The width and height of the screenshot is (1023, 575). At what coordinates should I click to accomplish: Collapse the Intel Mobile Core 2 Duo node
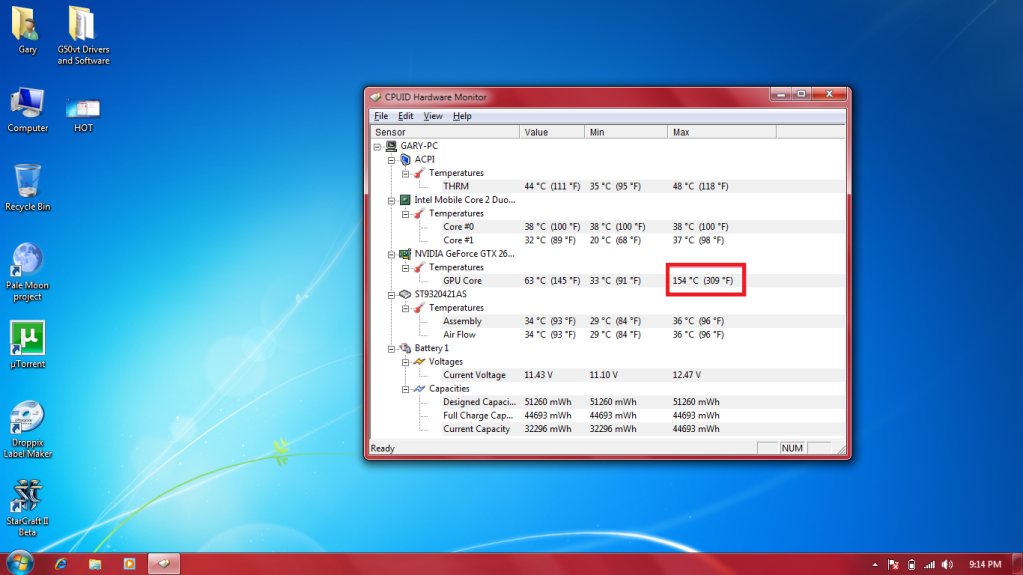coord(391,200)
